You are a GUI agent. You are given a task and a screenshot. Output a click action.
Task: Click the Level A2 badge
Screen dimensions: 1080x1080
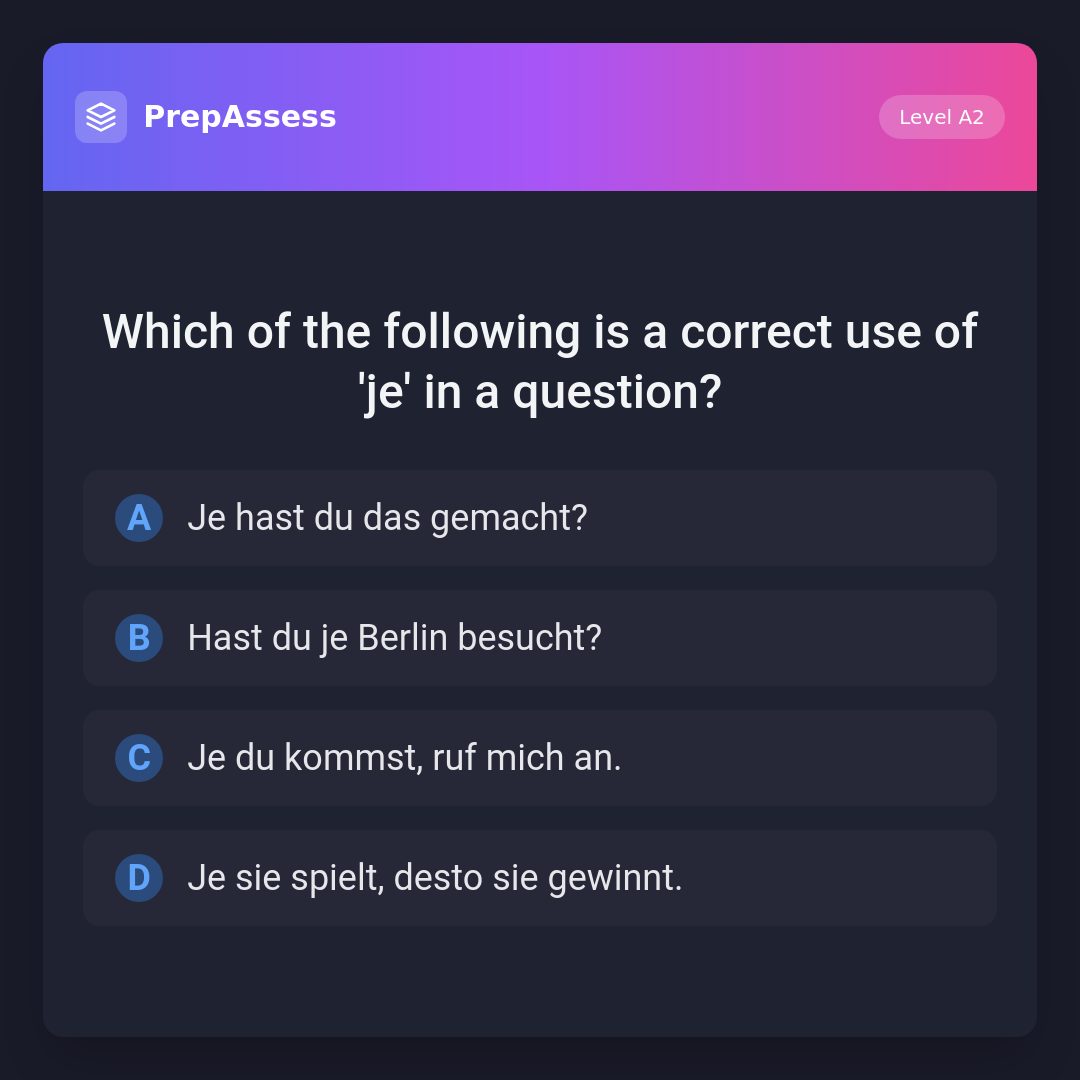tap(941, 117)
